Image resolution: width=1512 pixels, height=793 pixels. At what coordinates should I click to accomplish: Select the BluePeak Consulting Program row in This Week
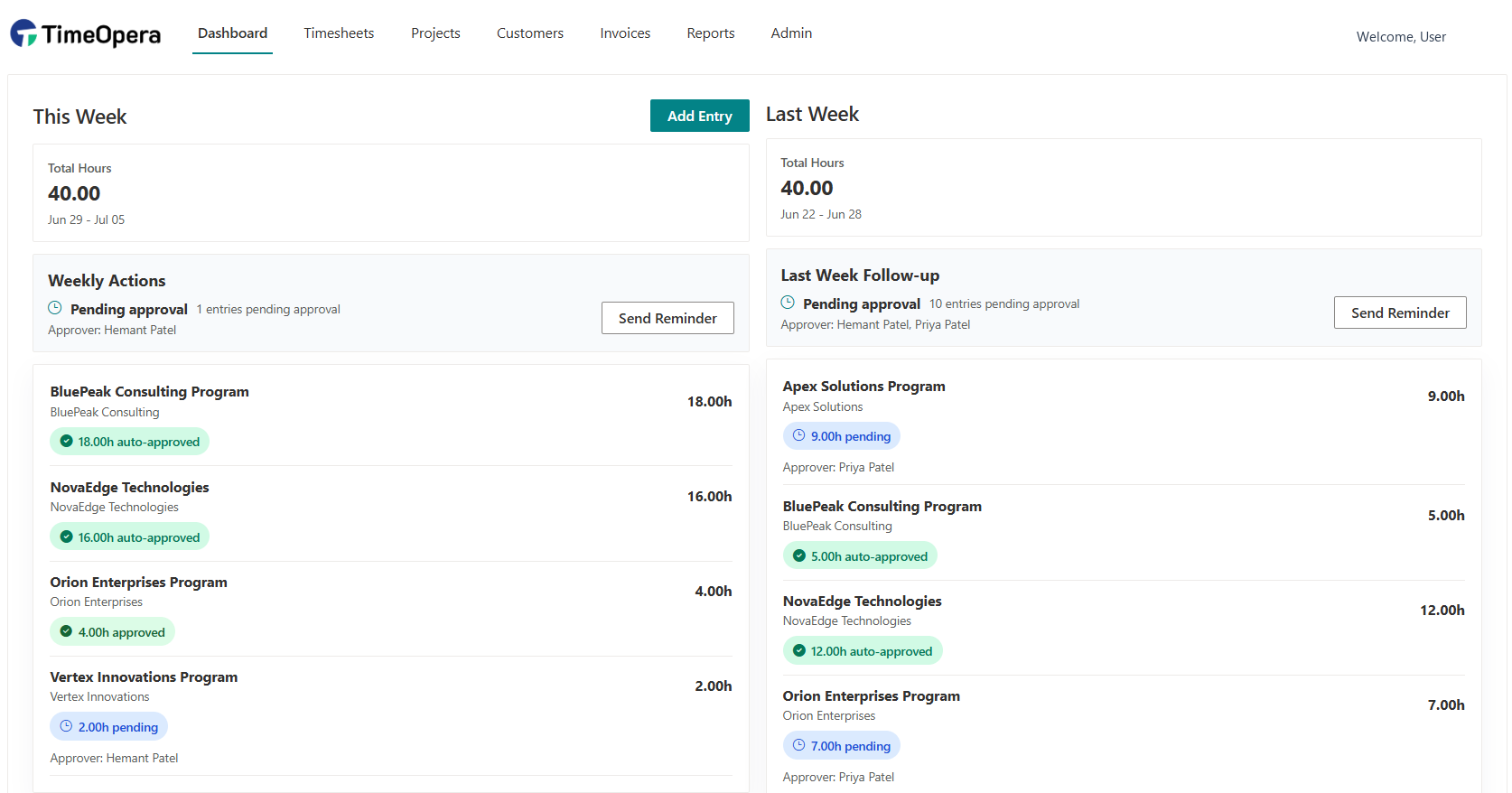pyautogui.click(x=391, y=419)
